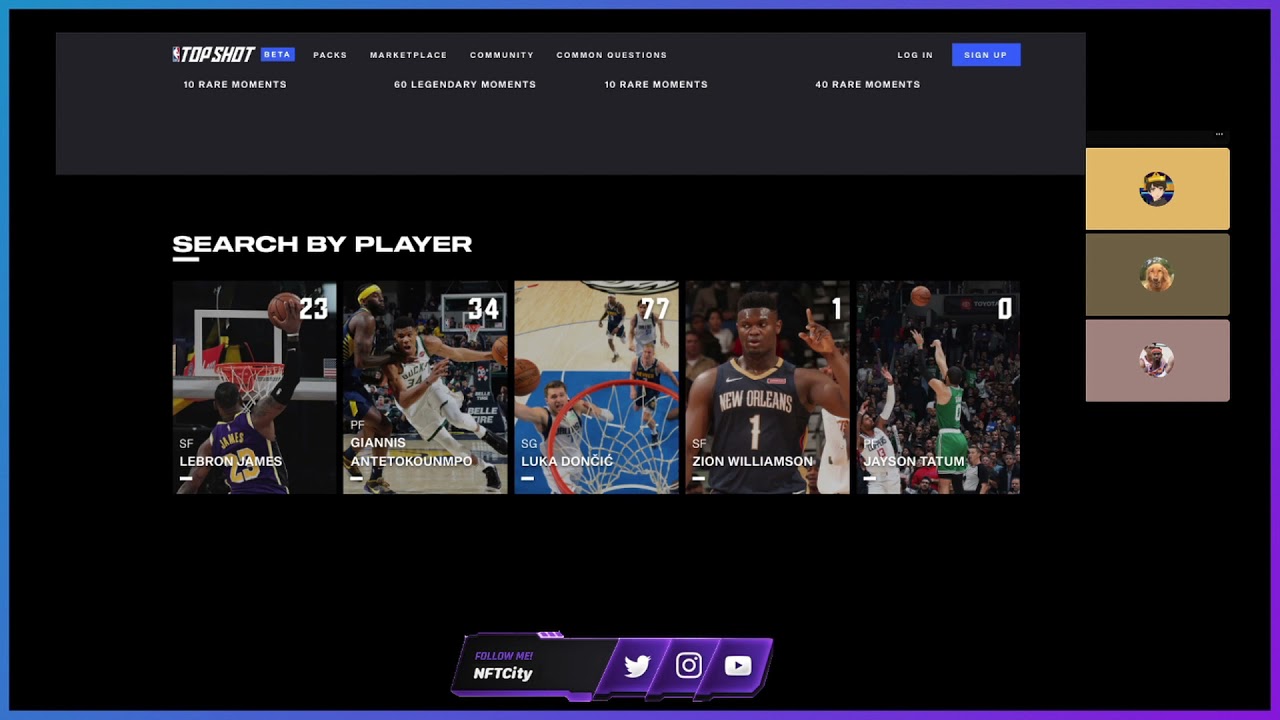Select the 60 Legendary Moments label
The image size is (1280, 720).
465,85
